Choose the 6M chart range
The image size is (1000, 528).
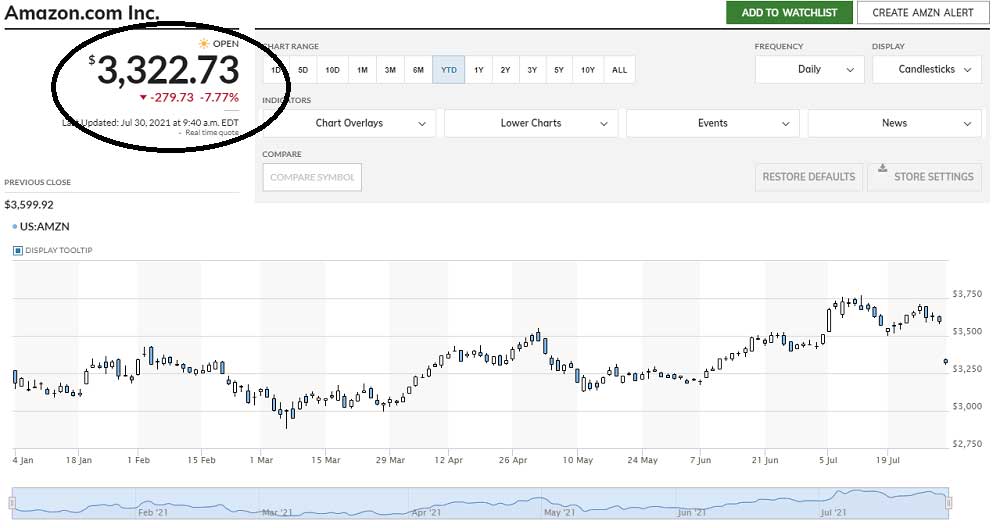[418, 70]
